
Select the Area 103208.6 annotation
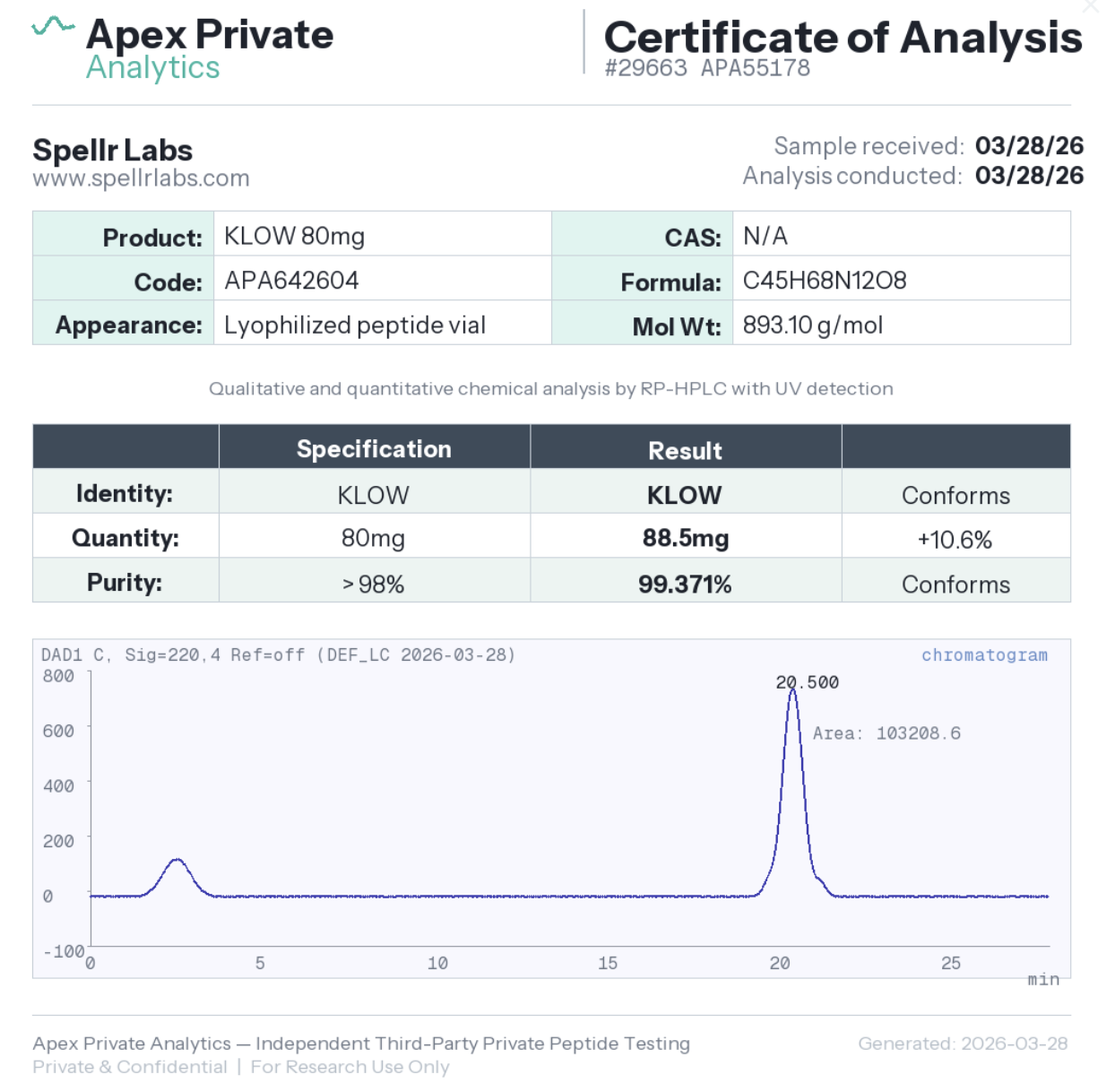coord(886,733)
